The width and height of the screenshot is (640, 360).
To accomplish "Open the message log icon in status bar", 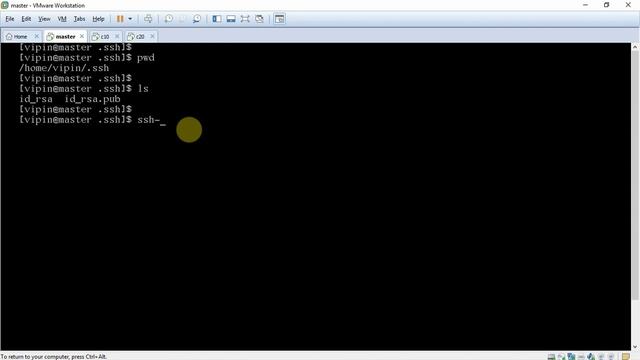I will (626, 357).
